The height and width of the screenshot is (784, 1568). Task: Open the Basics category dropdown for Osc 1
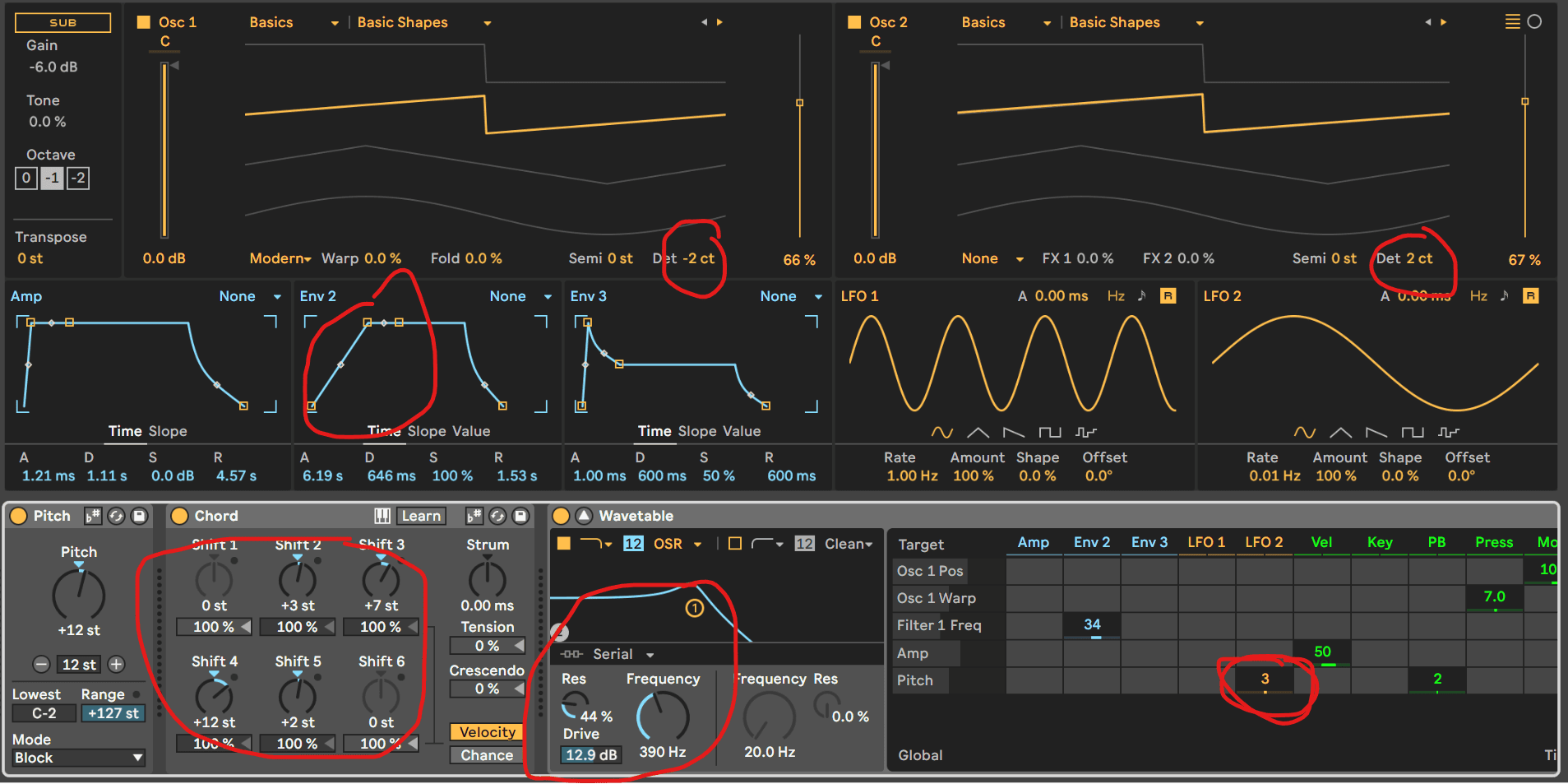point(292,22)
